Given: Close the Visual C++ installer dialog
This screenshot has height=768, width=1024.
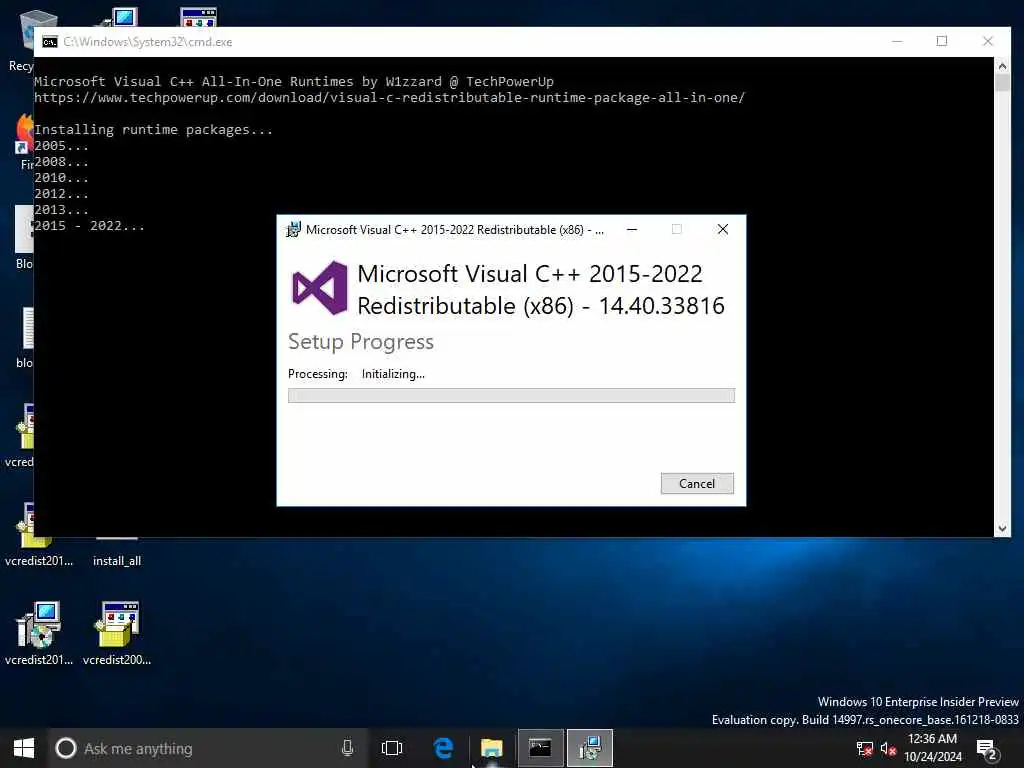Looking at the screenshot, I should tap(722, 229).
